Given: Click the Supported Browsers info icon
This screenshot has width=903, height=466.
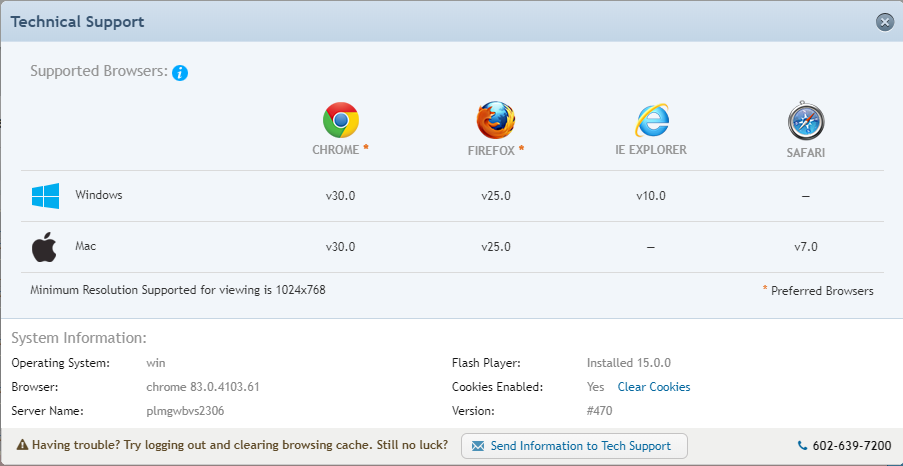Looking at the screenshot, I should coord(180,73).
